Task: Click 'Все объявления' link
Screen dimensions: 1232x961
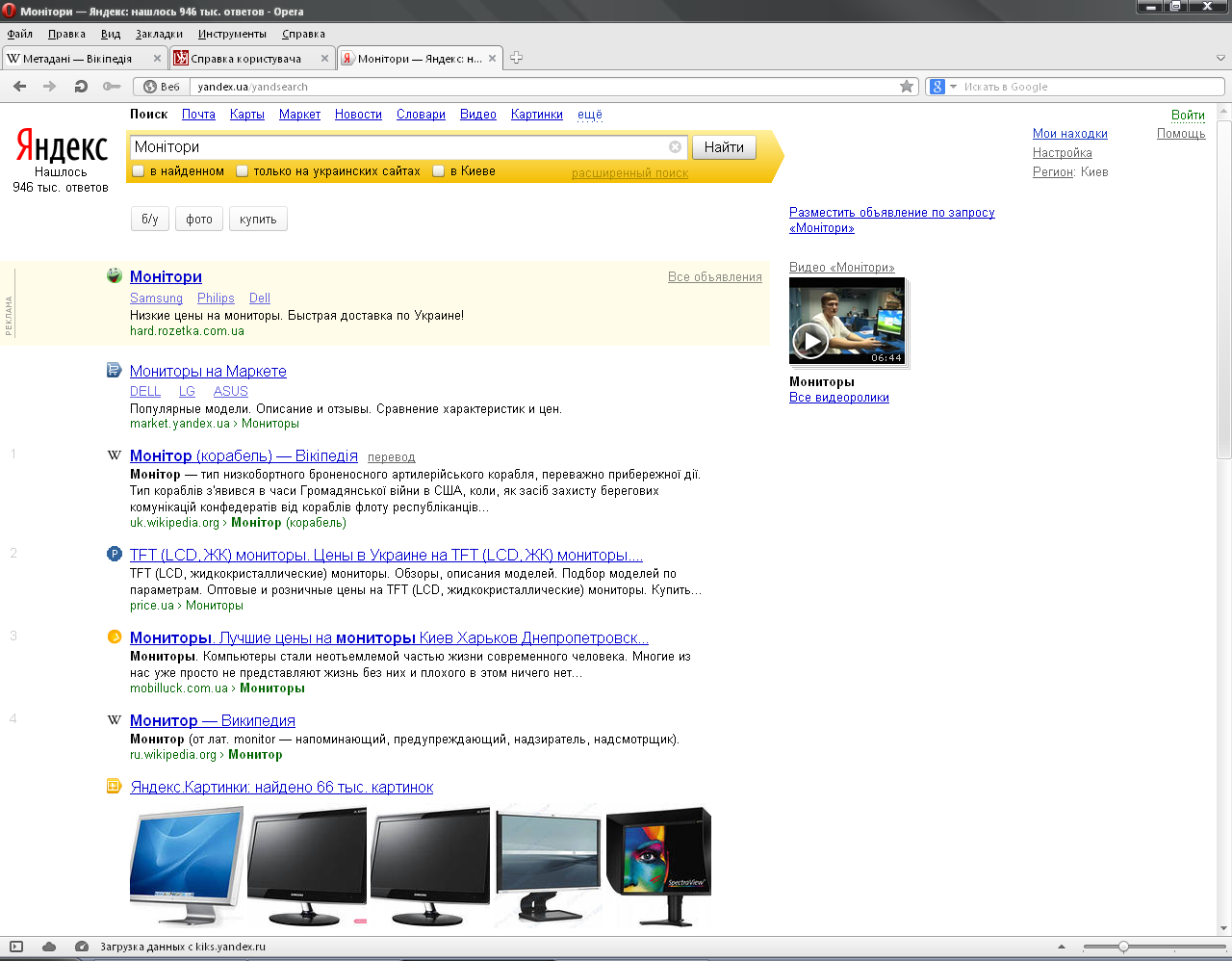Action: (x=715, y=277)
